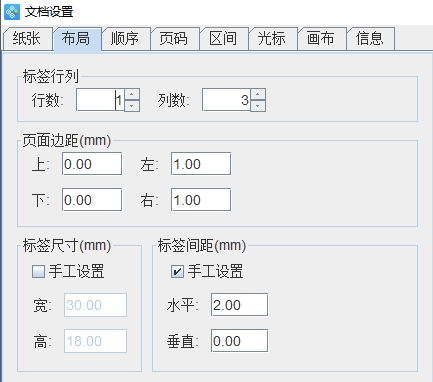Uncheck 手工设置 checkbox under 标签间距
This screenshot has height=382, width=433.
tap(177, 271)
